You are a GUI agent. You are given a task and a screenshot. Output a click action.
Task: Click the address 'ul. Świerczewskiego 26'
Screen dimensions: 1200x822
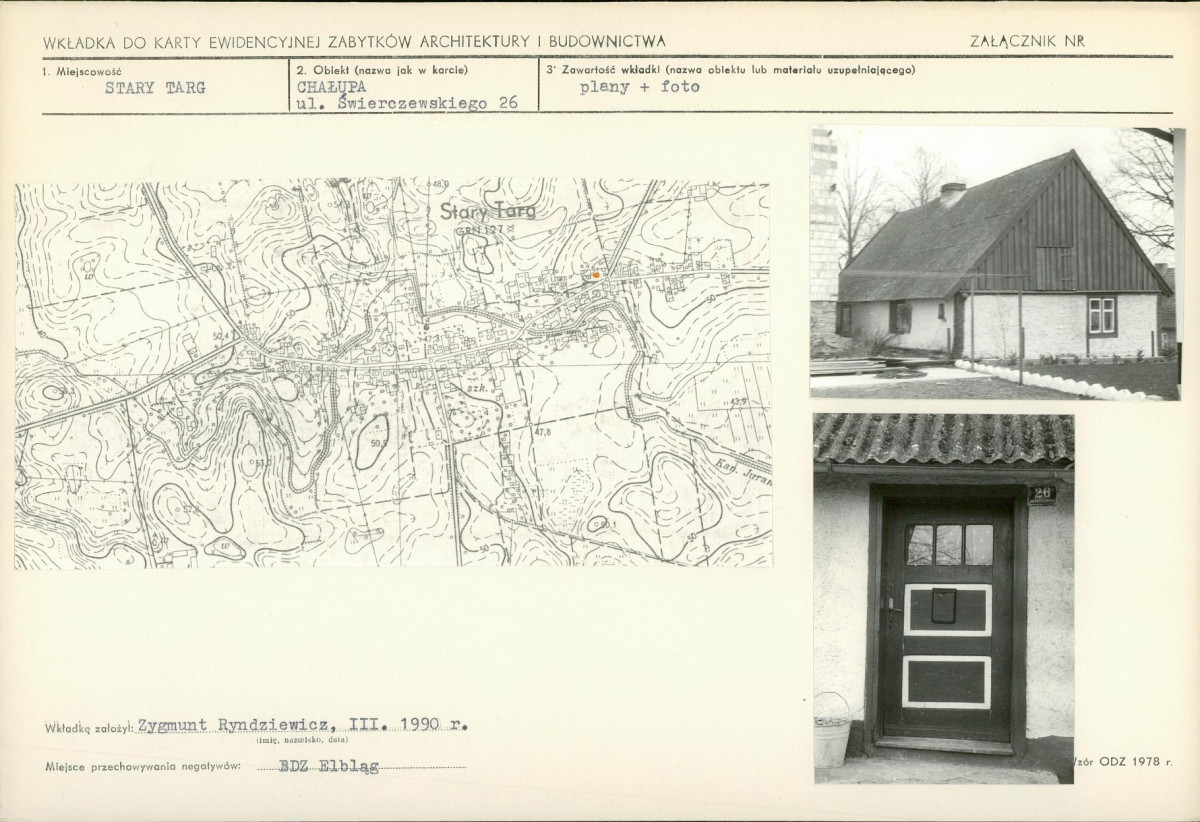click(408, 103)
